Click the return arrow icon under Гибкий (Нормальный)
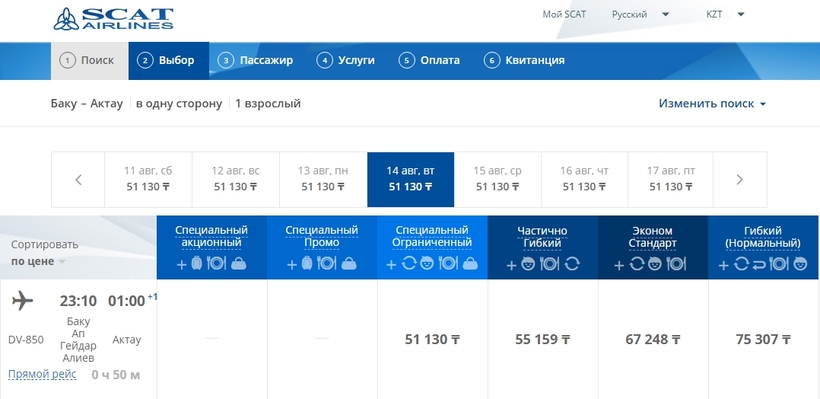 (759, 265)
